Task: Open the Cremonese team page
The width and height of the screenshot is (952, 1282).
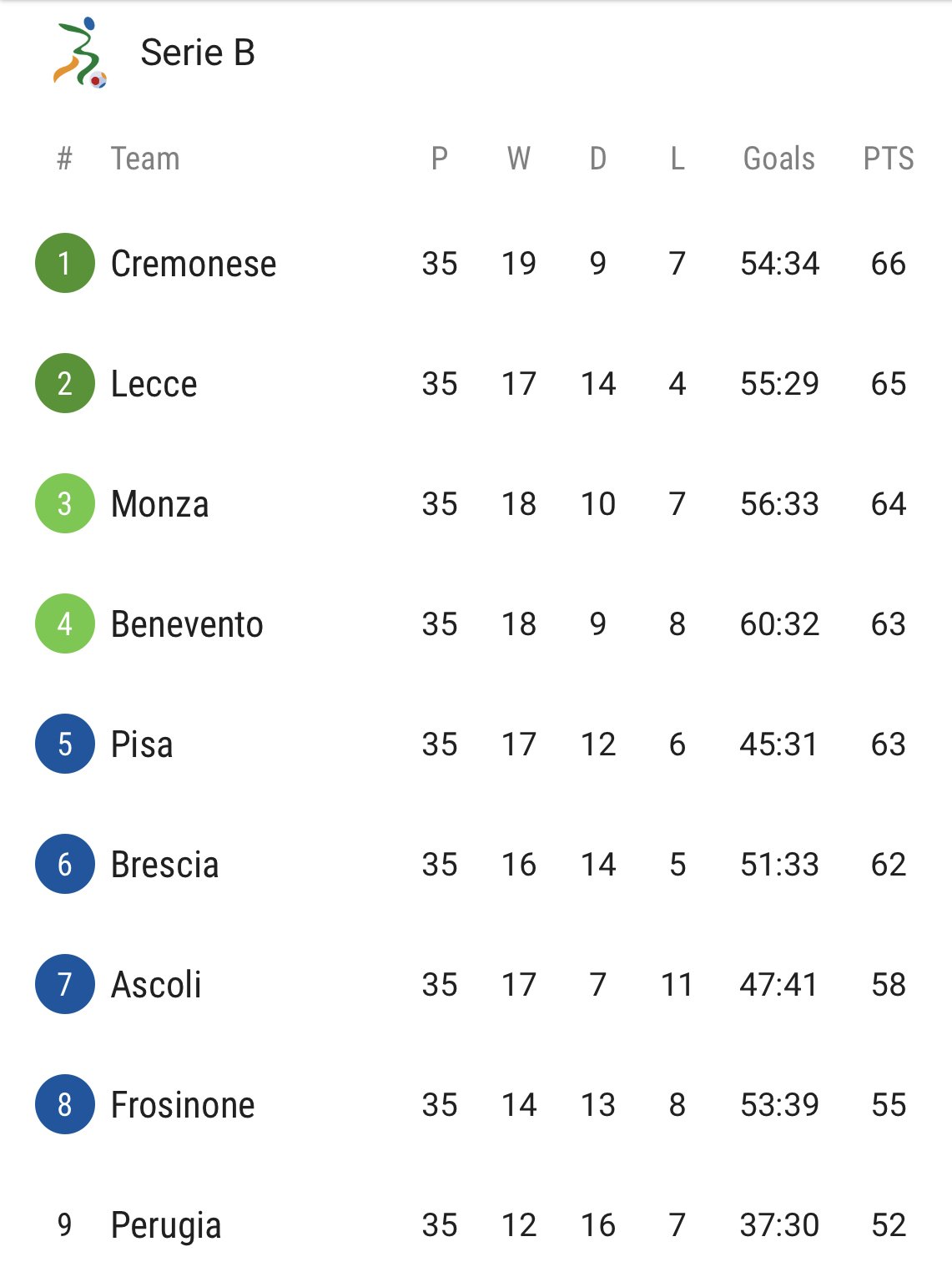Action: pyautogui.click(x=194, y=264)
